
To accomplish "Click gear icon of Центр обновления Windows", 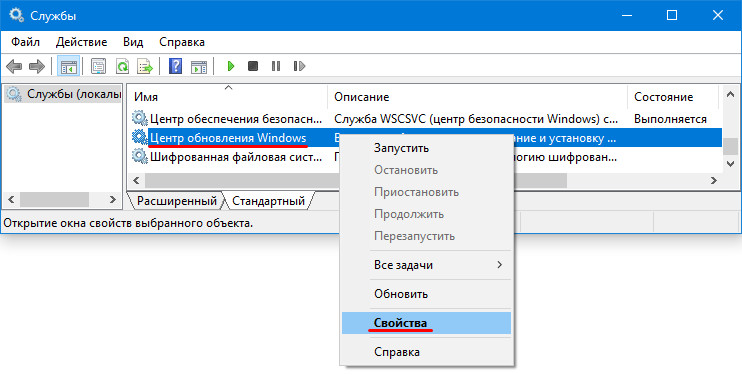I will pyautogui.click(x=139, y=137).
